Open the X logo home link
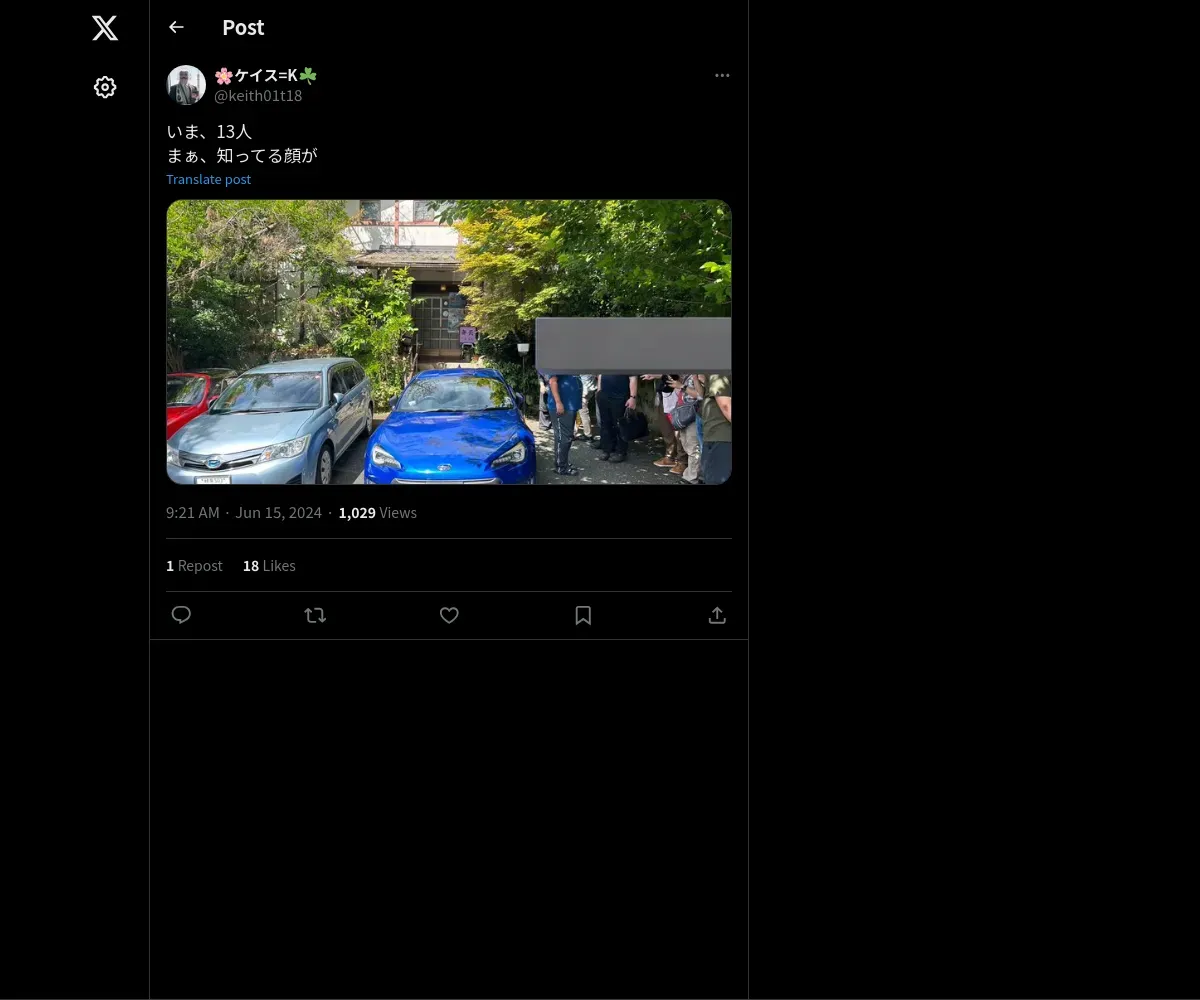The width and height of the screenshot is (1200, 1000). pos(105,28)
